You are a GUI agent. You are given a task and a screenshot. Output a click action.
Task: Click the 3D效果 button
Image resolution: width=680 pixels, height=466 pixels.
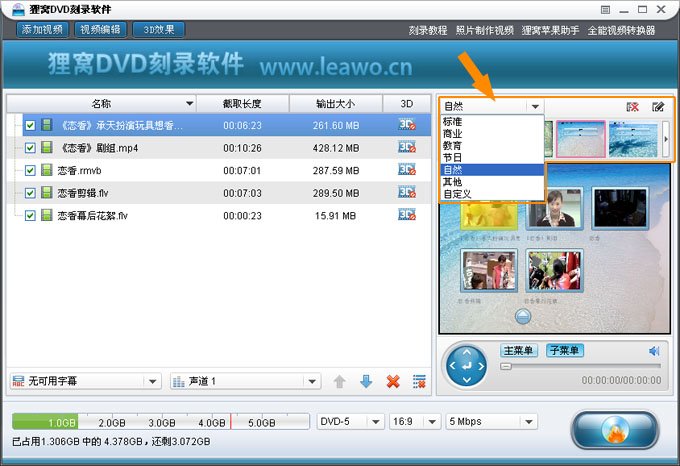point(159,29)
